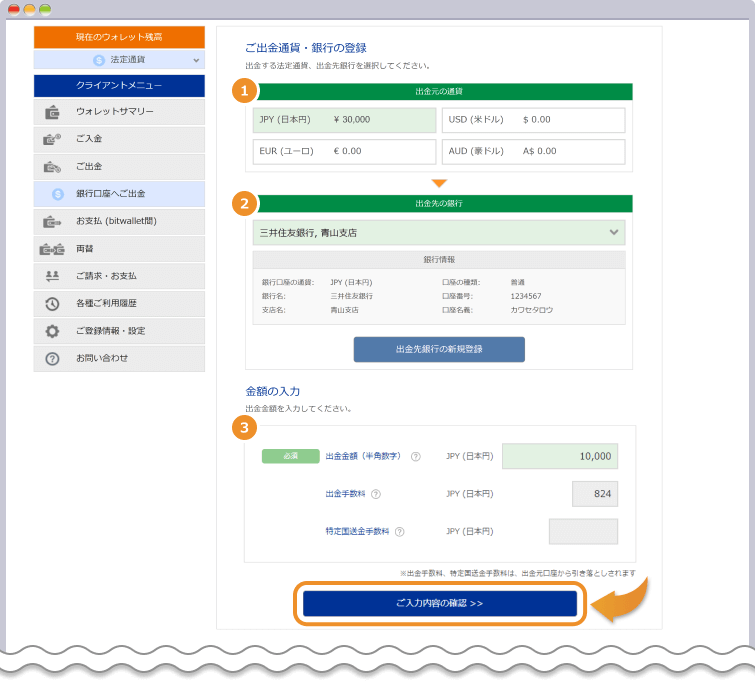Viewport: 755px width, 683px height.
Task: Select AUD (豪ドル) A$ 0.00 currency
Action: [534, 152]
